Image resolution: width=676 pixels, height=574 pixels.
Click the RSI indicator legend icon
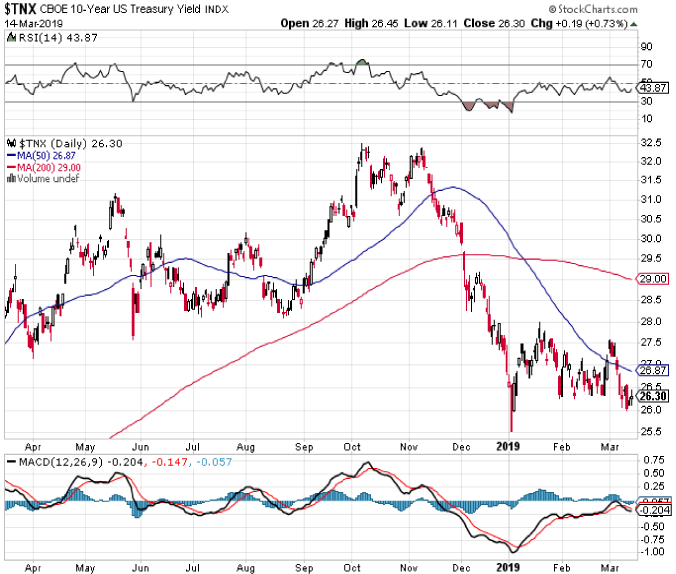tap(12, 36)
